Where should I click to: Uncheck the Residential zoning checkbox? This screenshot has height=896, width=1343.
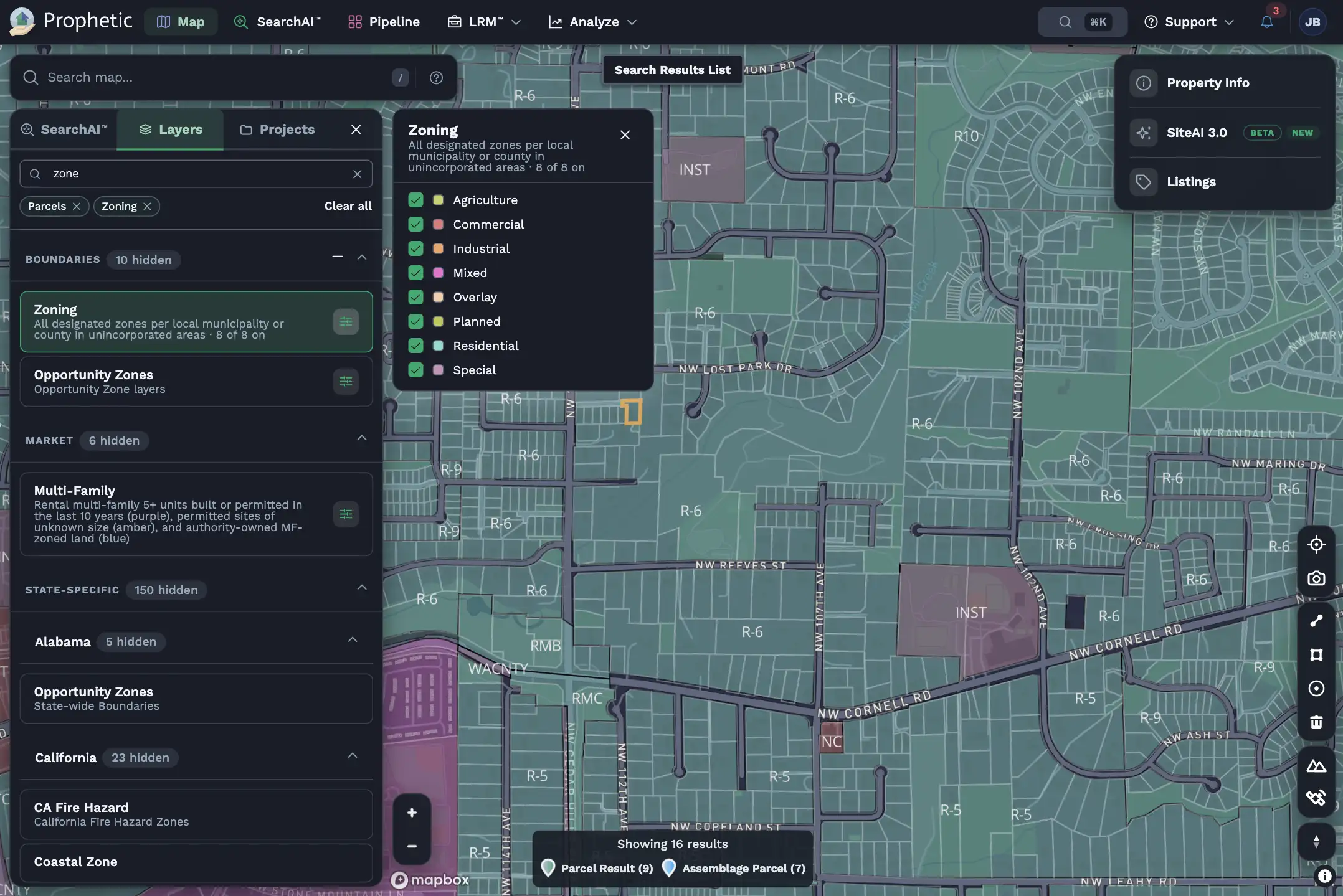tap(415, 346)
